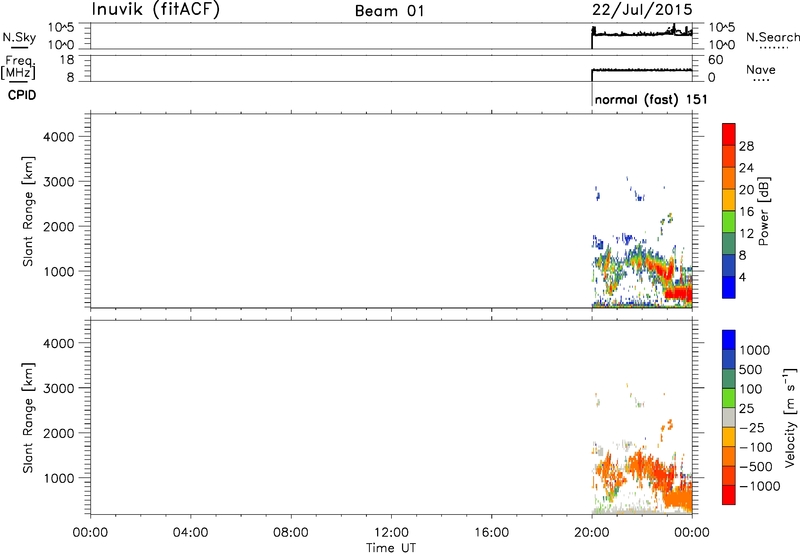Click the 'N.Search' legend label
Viewport: 800px width, 554px height.
point(773,37)
